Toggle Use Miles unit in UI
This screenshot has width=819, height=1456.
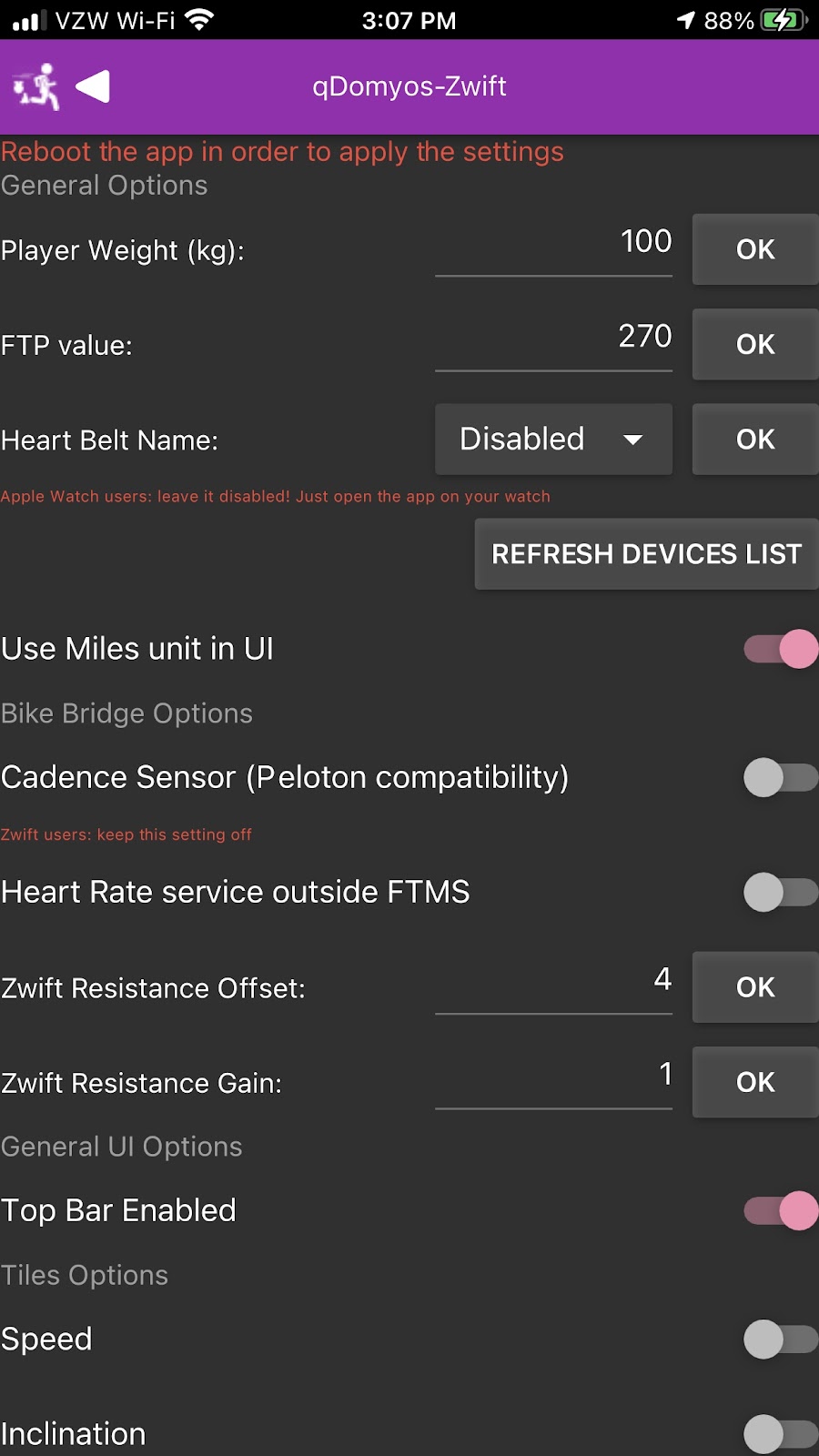coord(781,649)
